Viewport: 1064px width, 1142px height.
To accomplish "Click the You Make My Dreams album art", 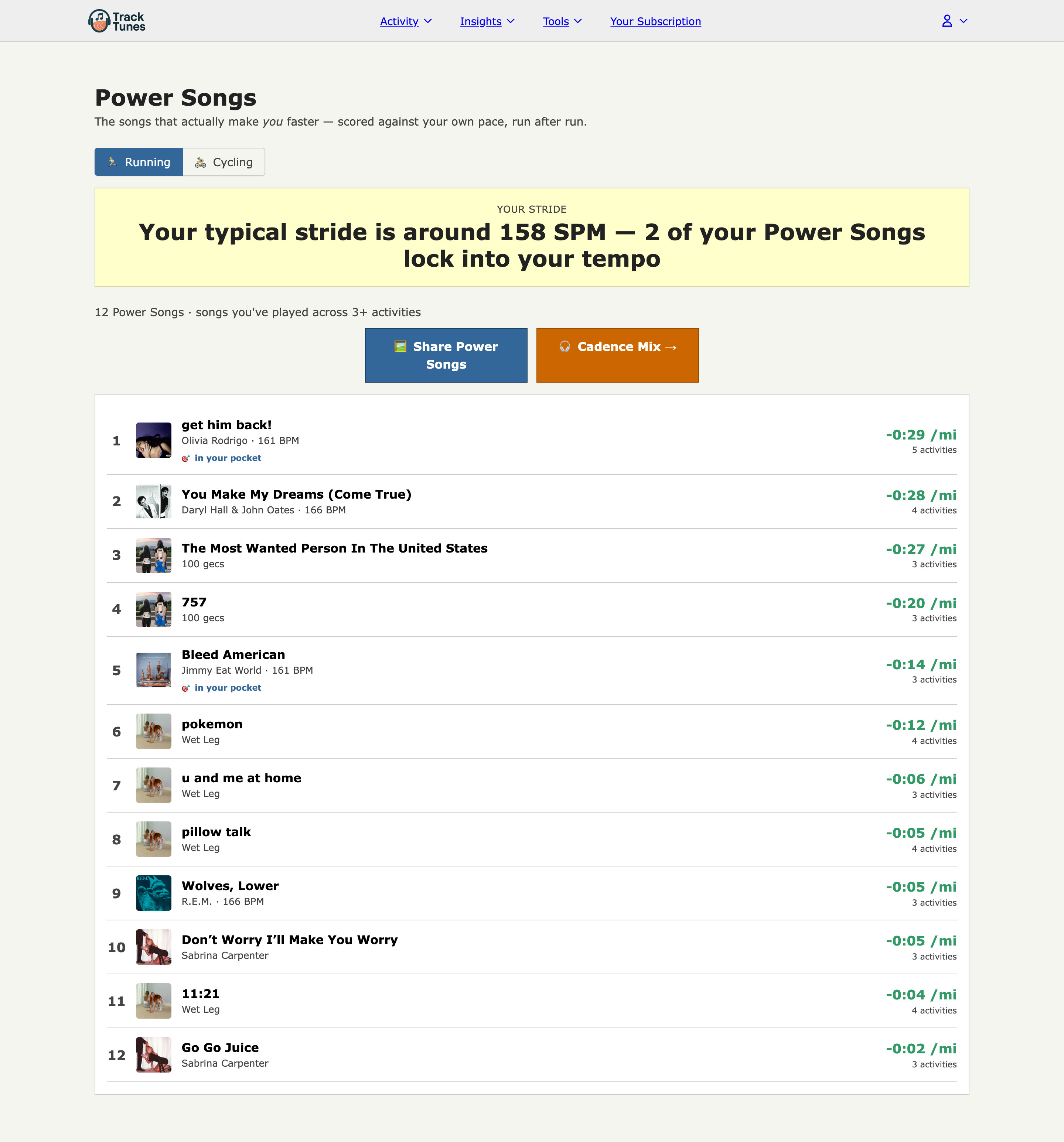I will (x=153, y=502).
